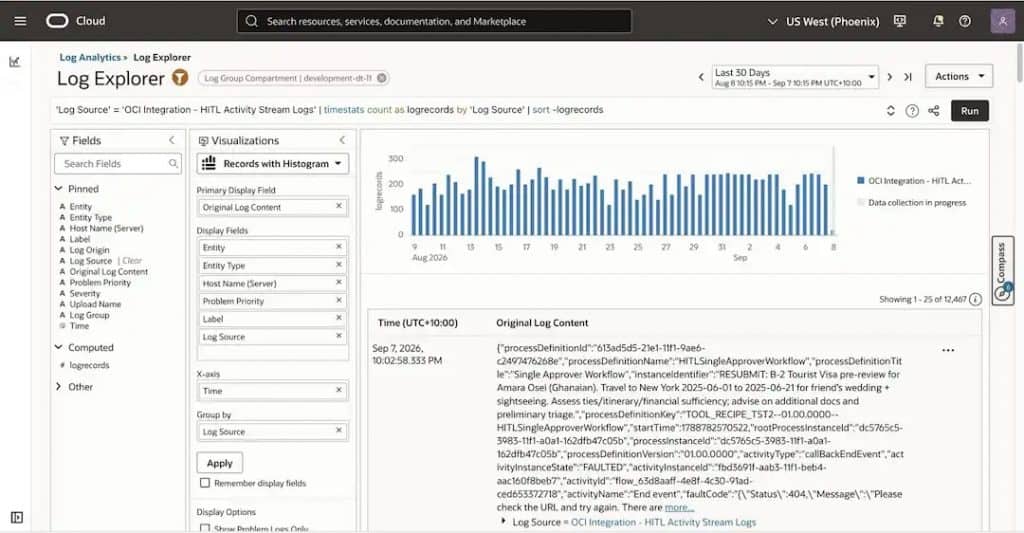Open the Cloud Shell developer tools icon
The width and height of the screenshot is (1024, 533).
click(x=900, y=21)
